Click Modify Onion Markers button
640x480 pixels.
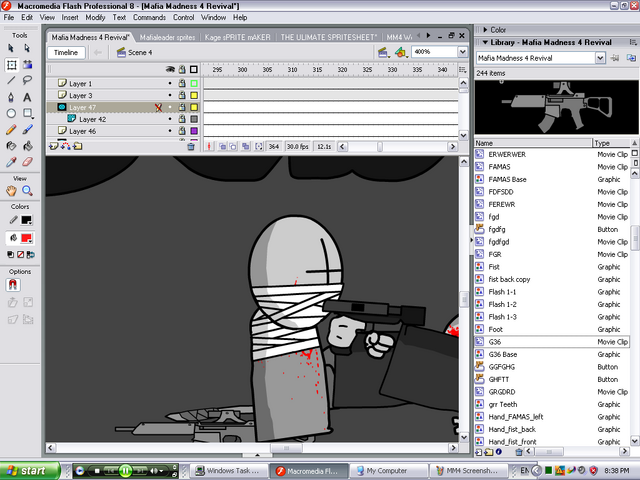pos(259,147)
